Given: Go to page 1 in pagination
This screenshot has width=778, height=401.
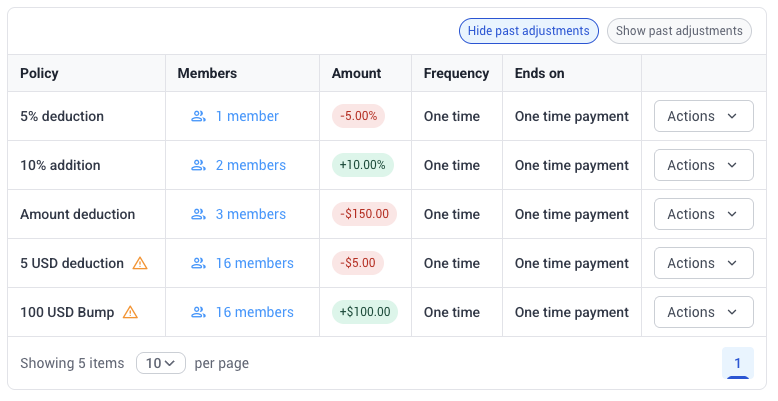Looking at the screenshot, I should 737,363.
